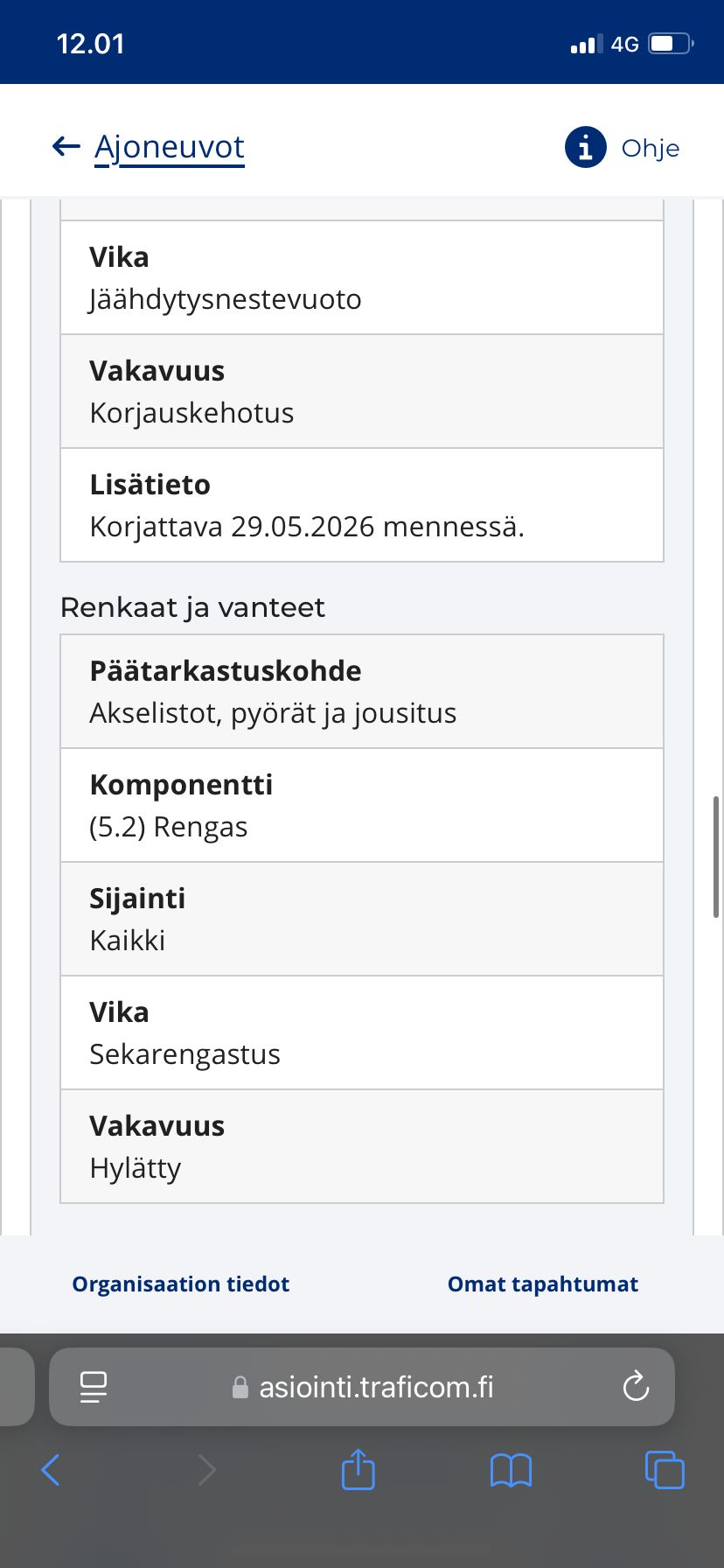Screen dimensions: 724x1568
Task: Open the Safari share sheet icon
Action: click(358, 1468)
